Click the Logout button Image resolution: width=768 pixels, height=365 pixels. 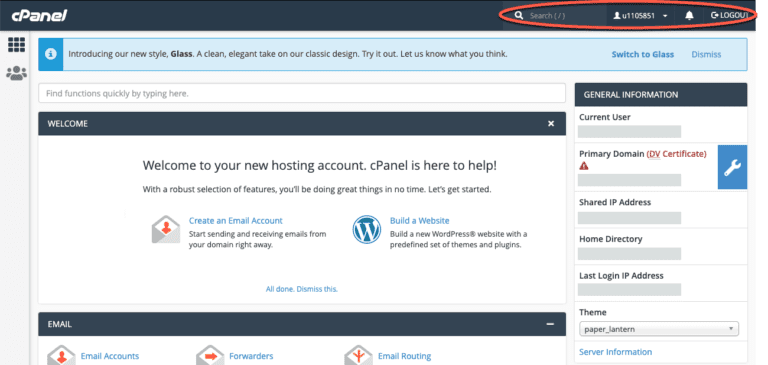point(729,16)
